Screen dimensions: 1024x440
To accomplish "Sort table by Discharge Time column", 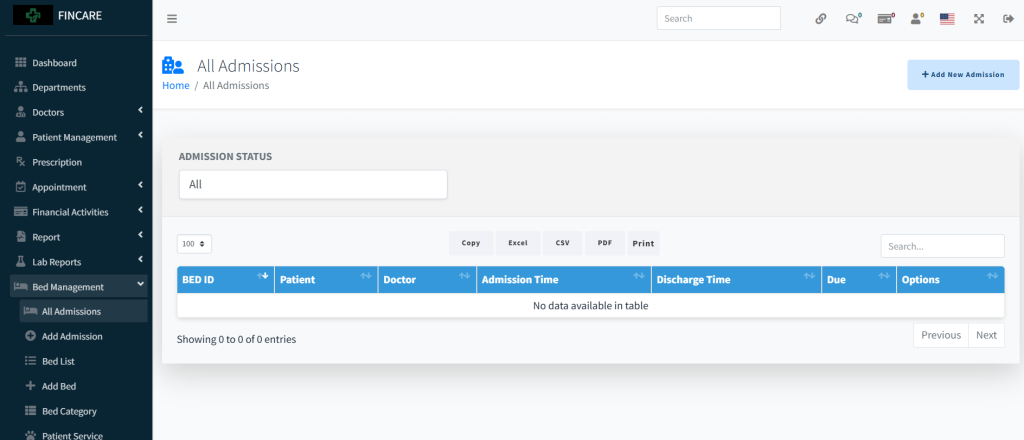I will coord(735,280).
